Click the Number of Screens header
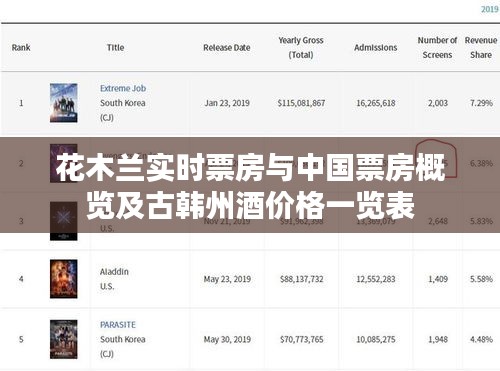500x371 pixels. [x=437, y=47]
